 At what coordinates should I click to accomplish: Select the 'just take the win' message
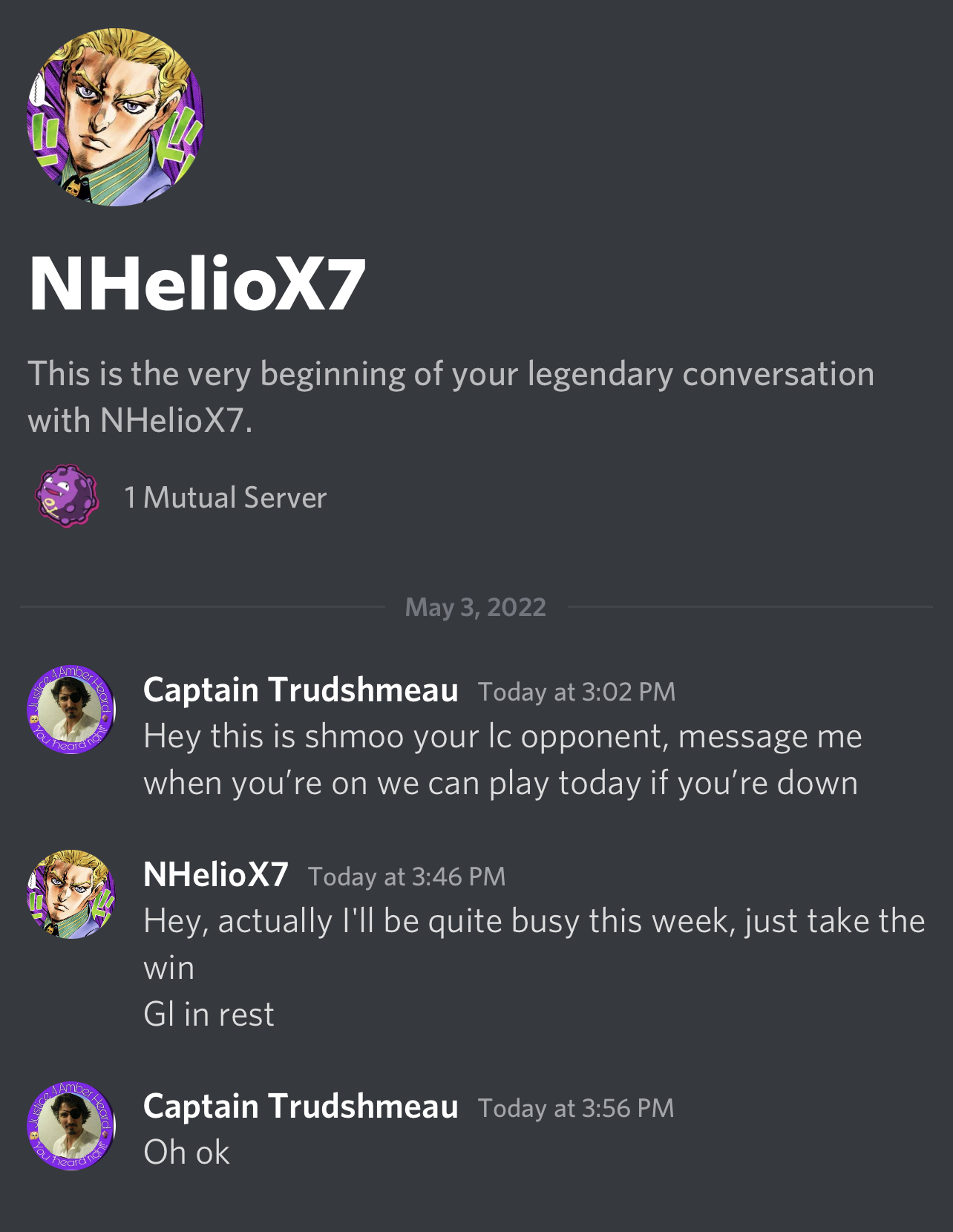[534, 944]
